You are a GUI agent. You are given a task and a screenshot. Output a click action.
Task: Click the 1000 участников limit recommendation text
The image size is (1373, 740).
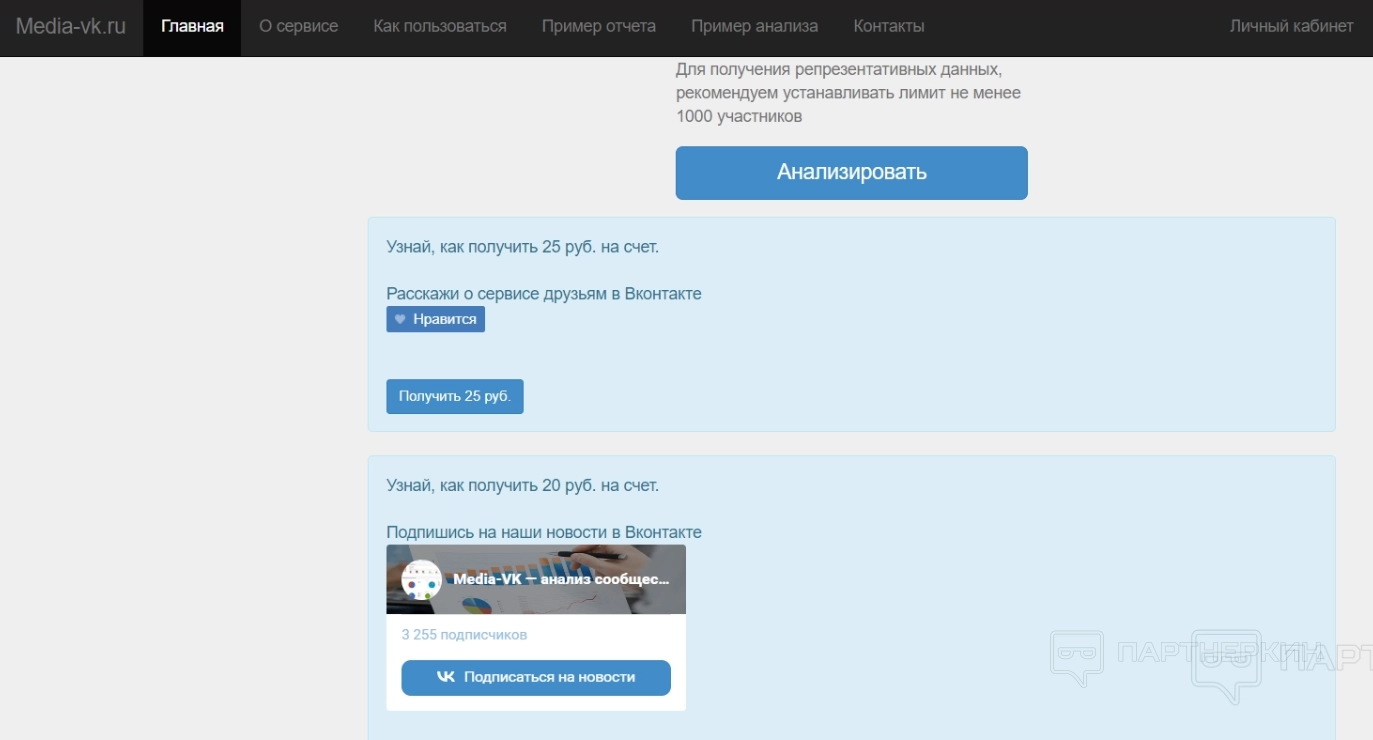point(848,93)
